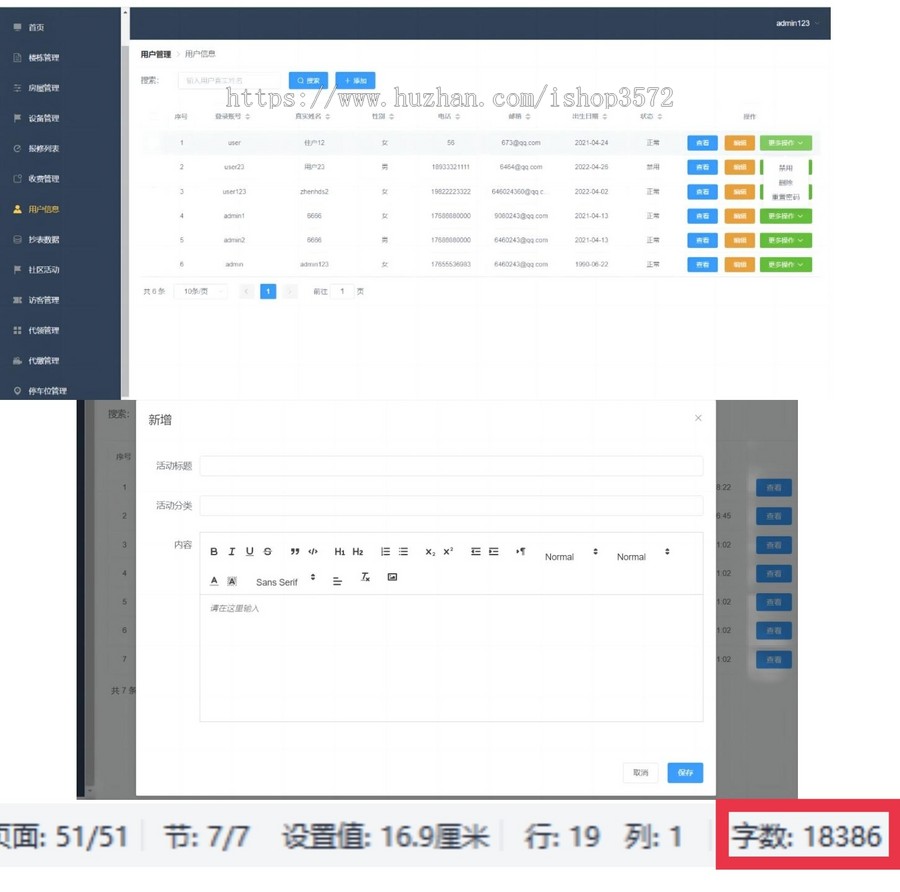Open the background color picker

click(232, 581)
